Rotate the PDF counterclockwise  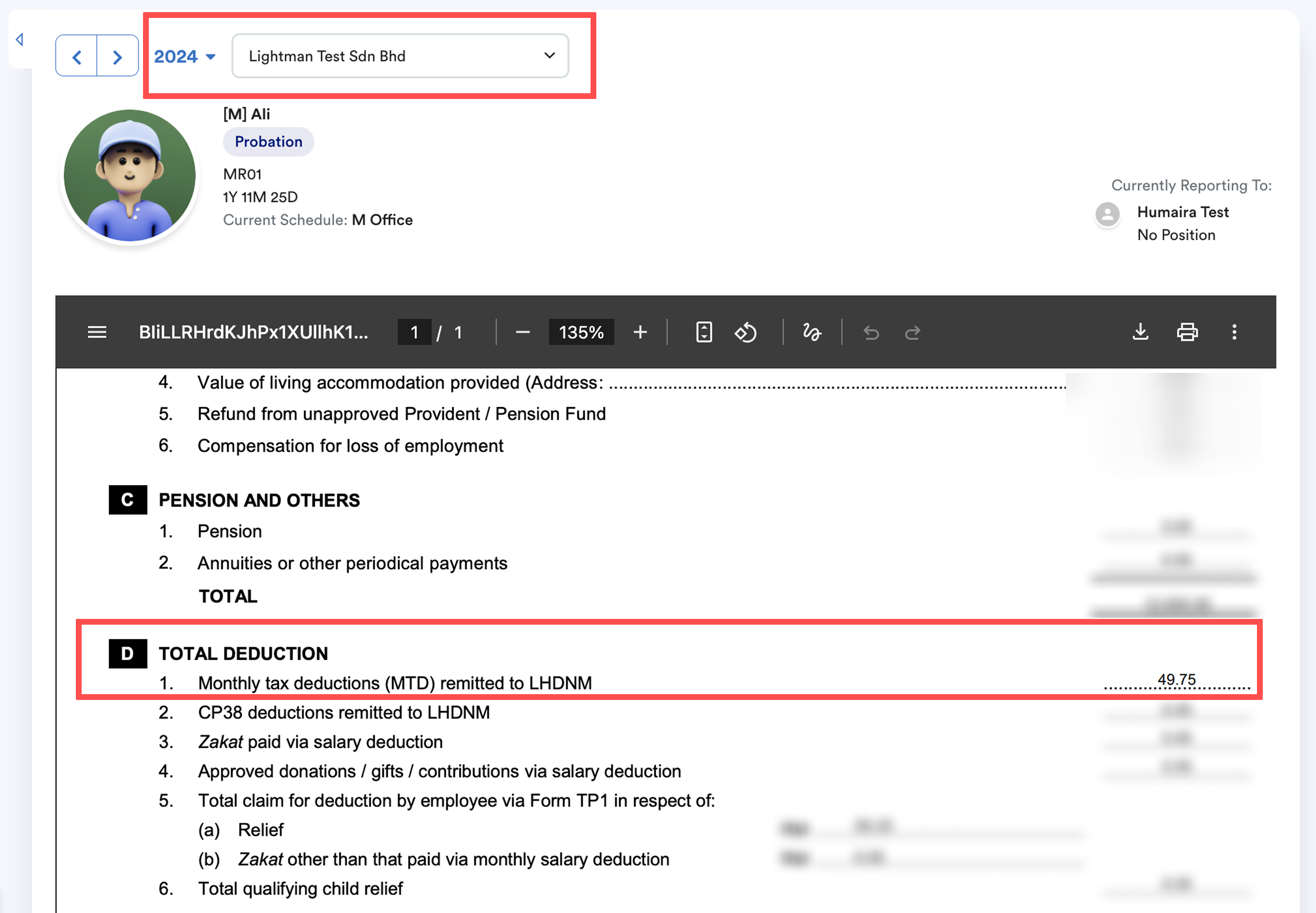point(745,332)
